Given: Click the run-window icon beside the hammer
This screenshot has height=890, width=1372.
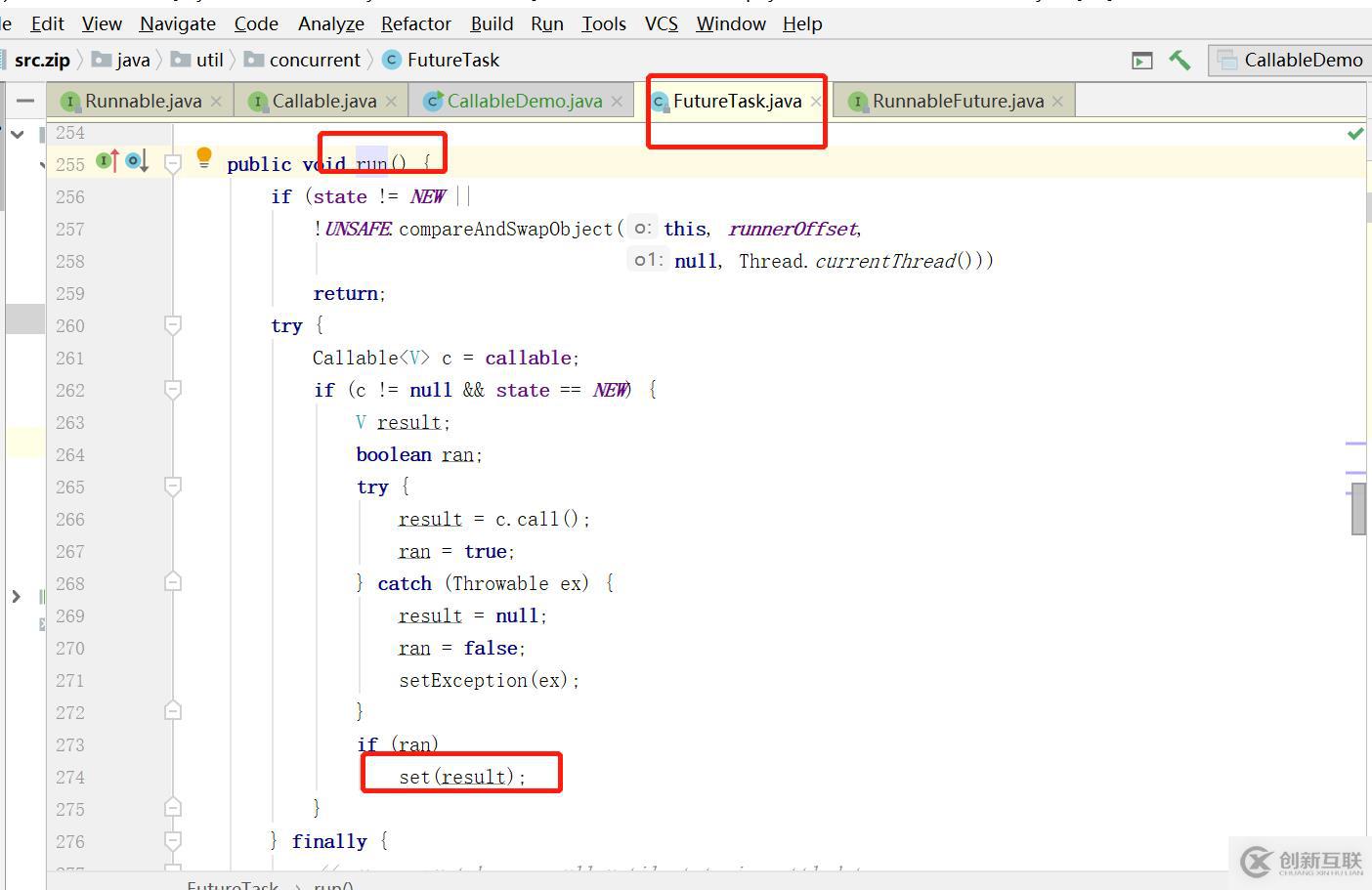Looking at the screenshot, I should point(1141,61).
